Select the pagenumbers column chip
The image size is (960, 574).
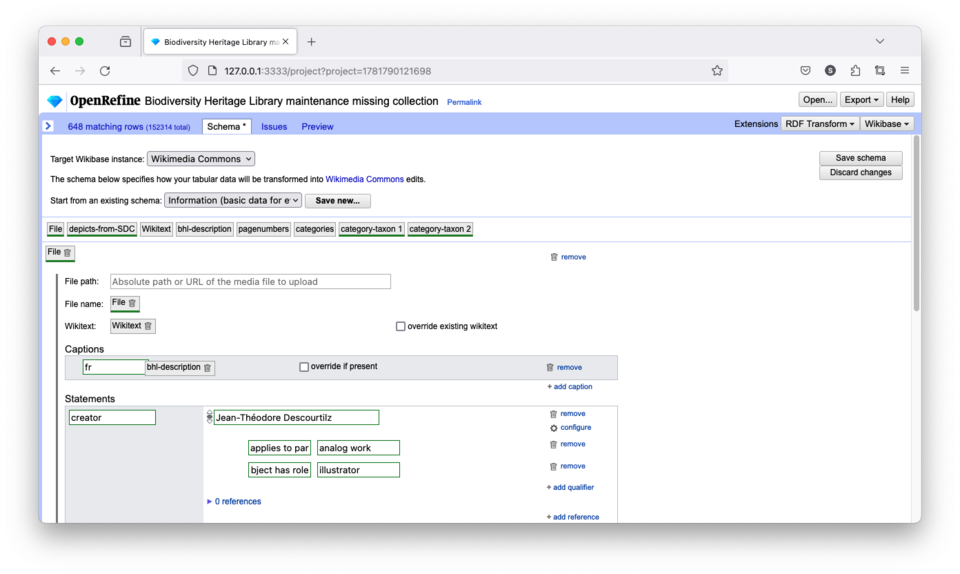pos(263,229)
